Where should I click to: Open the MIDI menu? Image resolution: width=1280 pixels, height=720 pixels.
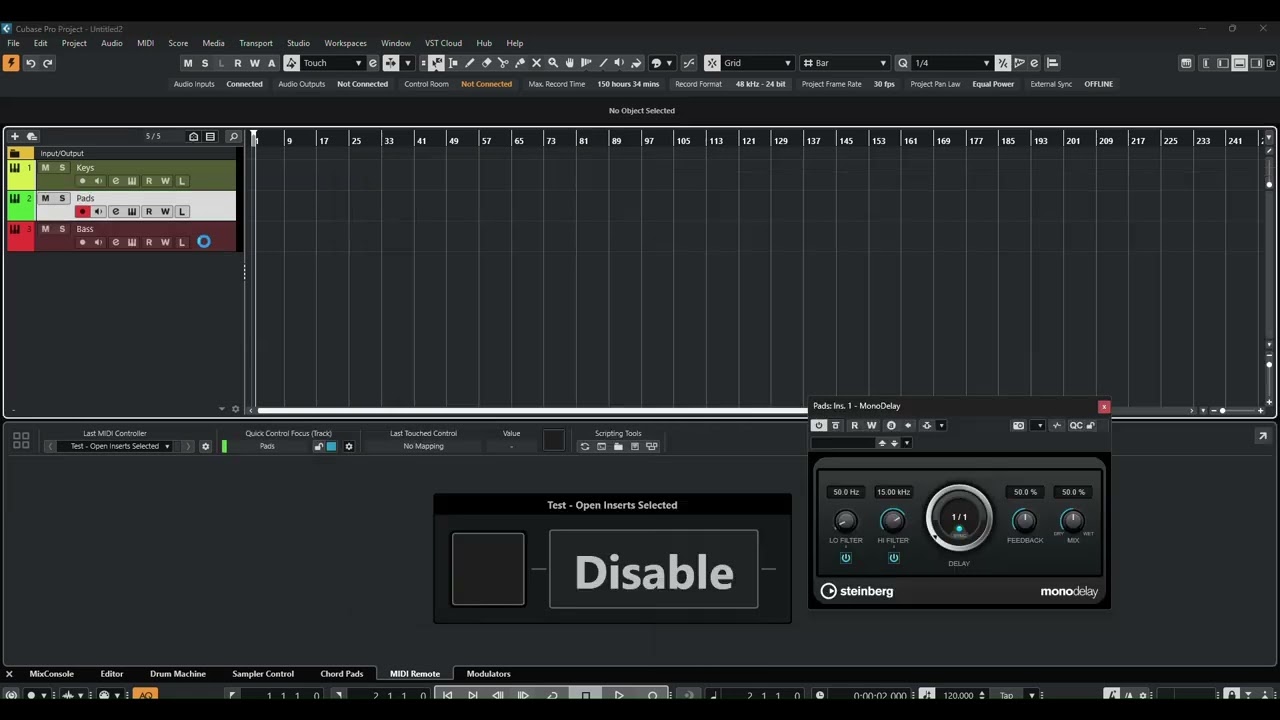[x=145, y=43]
